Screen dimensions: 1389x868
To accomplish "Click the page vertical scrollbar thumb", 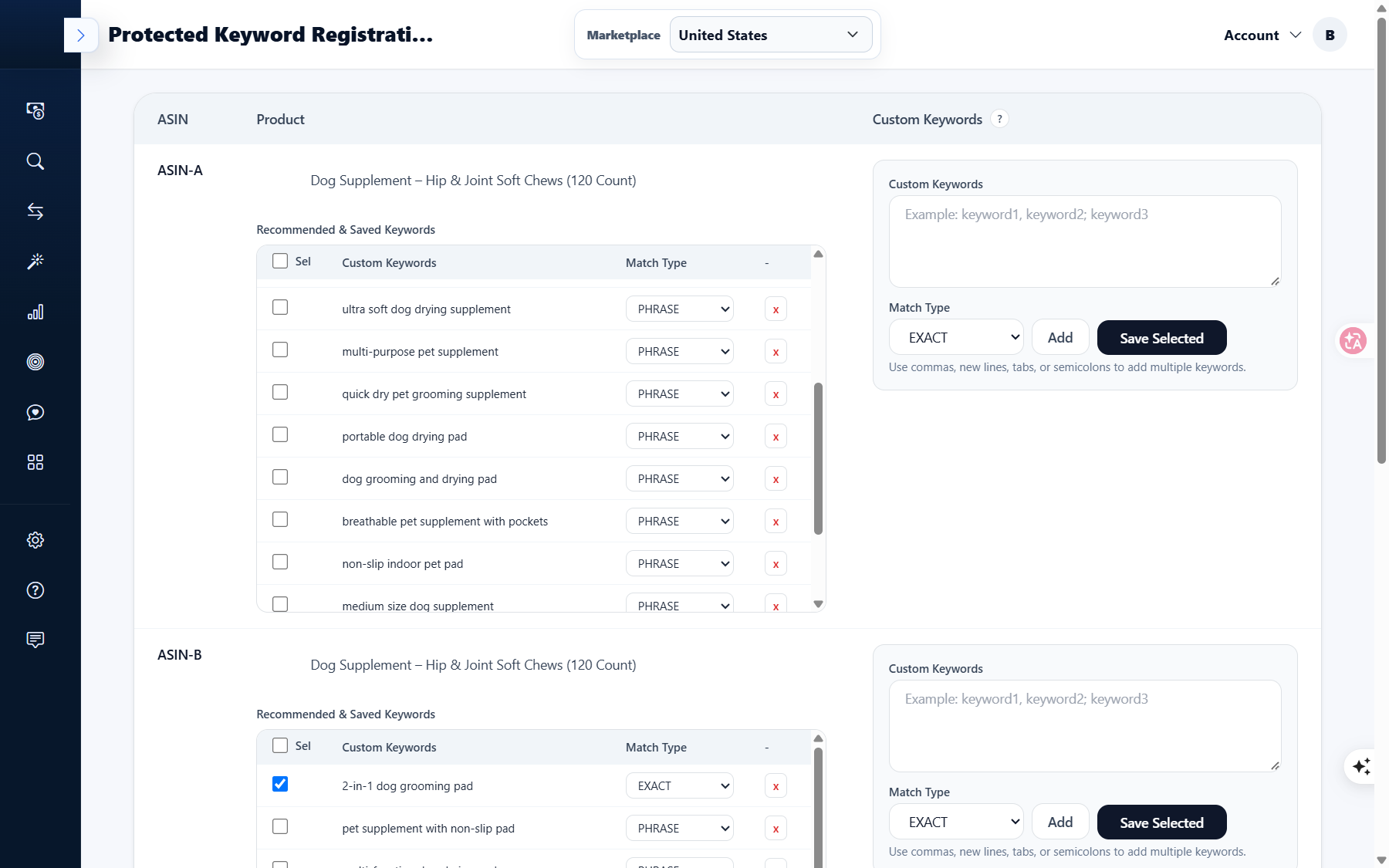I will pos(1381,241).
